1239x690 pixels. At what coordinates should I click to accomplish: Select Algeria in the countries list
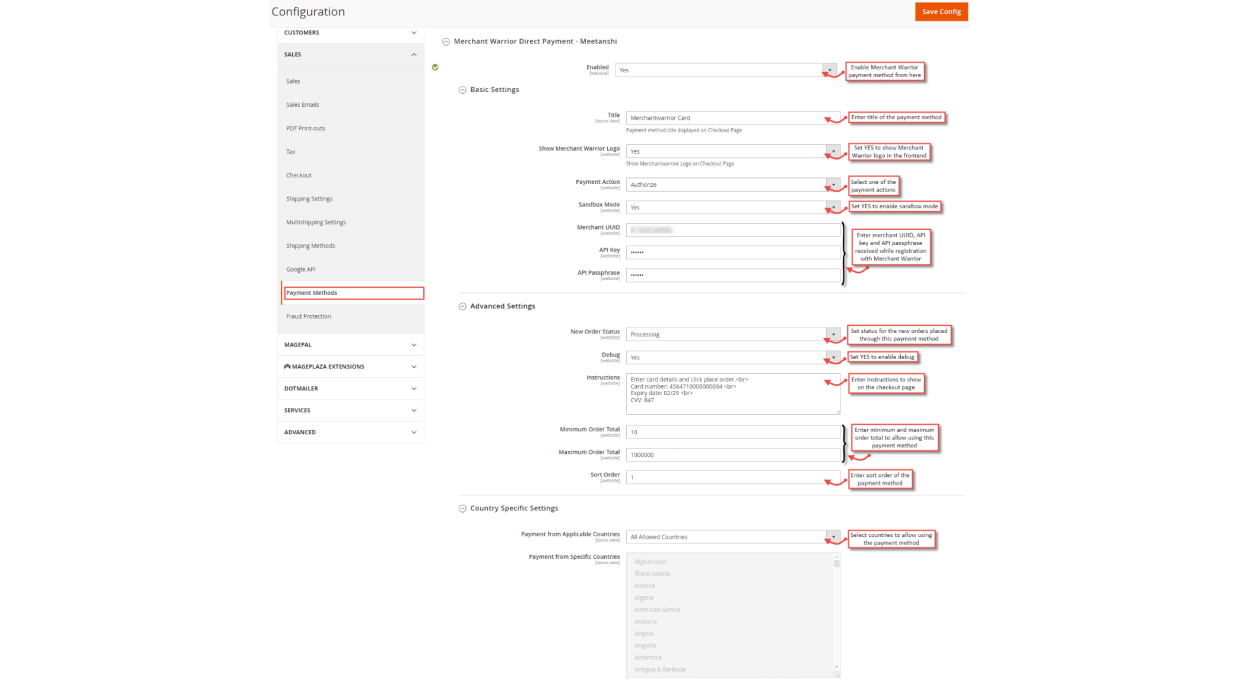point(644,598)
